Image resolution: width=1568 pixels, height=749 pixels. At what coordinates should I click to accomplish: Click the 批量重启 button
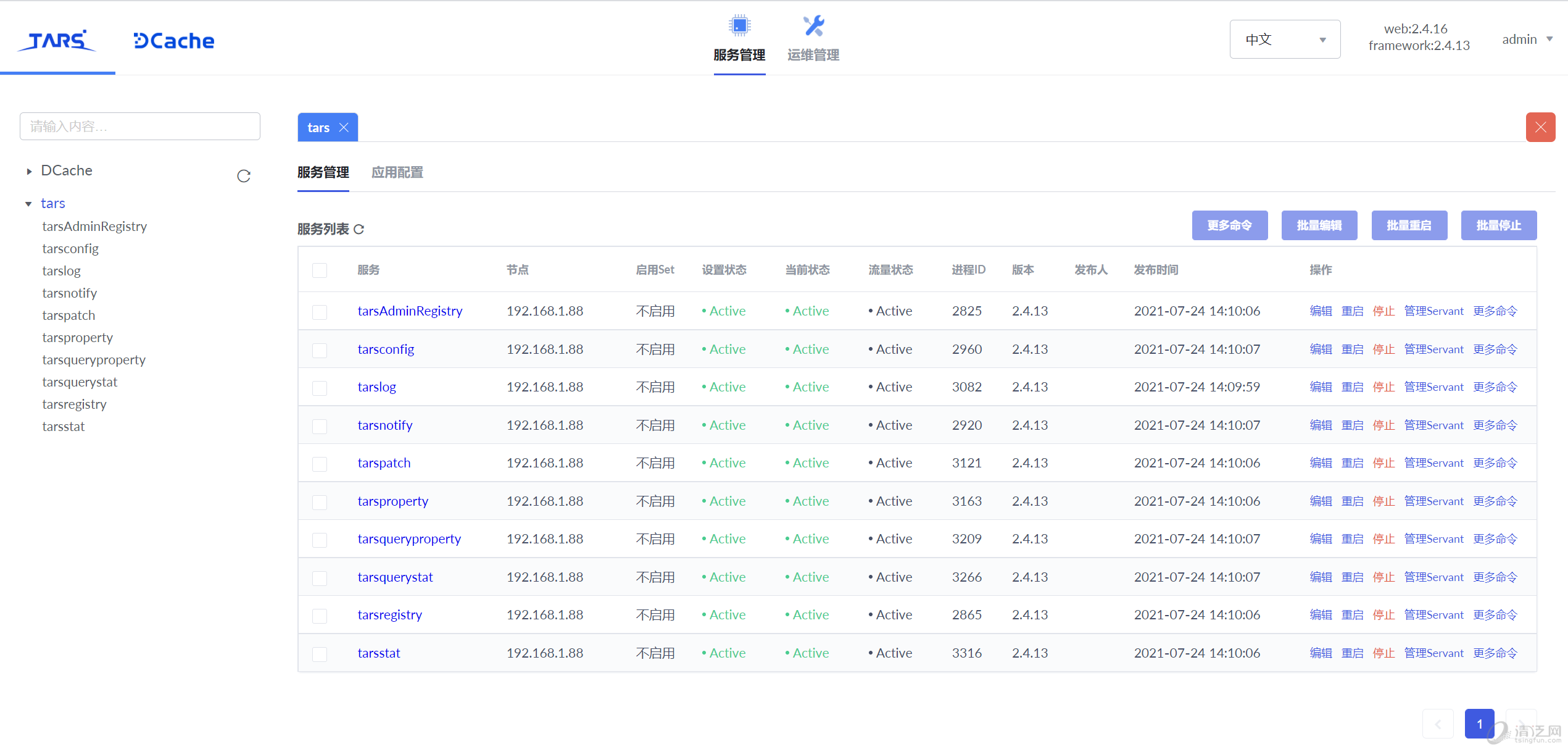(1409, 225)
